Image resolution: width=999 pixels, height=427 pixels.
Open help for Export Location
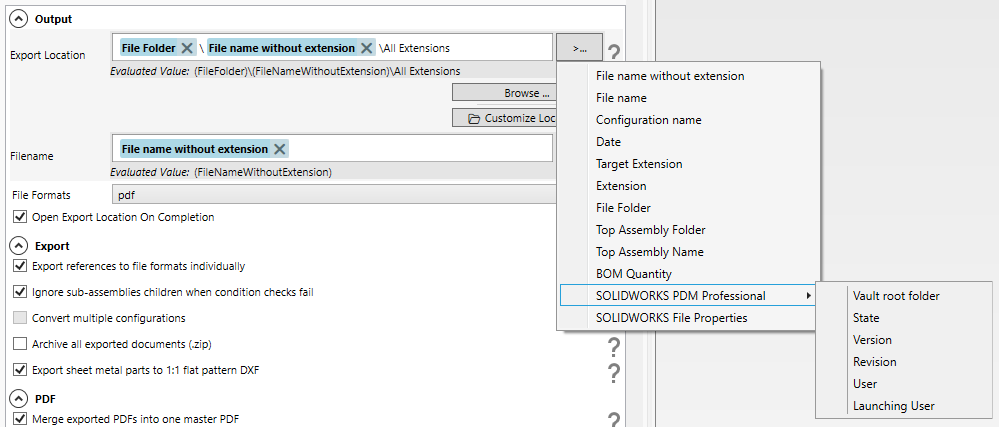point(614,53)
